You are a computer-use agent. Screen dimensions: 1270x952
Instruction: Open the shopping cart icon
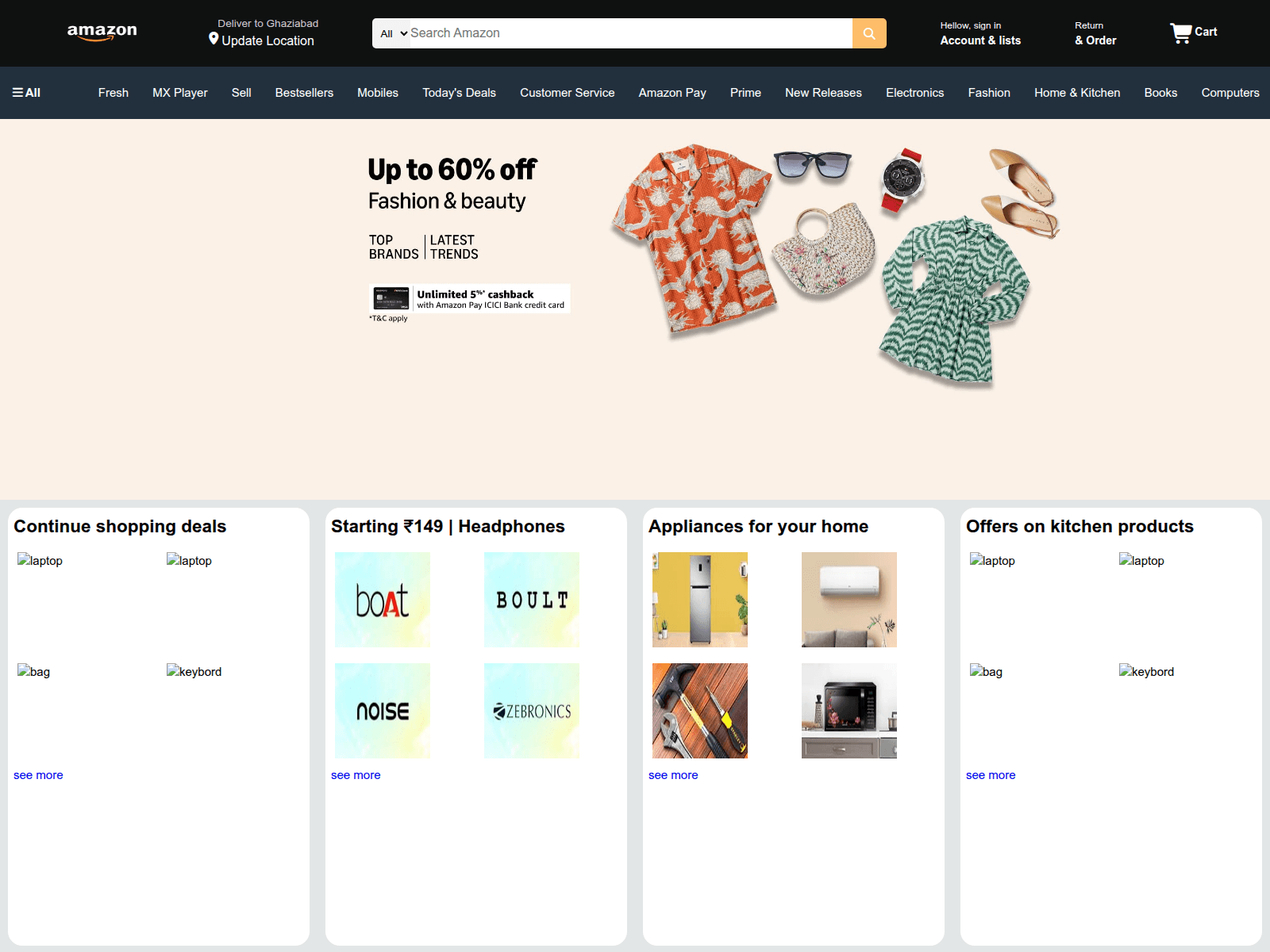tap(1181, 33)
